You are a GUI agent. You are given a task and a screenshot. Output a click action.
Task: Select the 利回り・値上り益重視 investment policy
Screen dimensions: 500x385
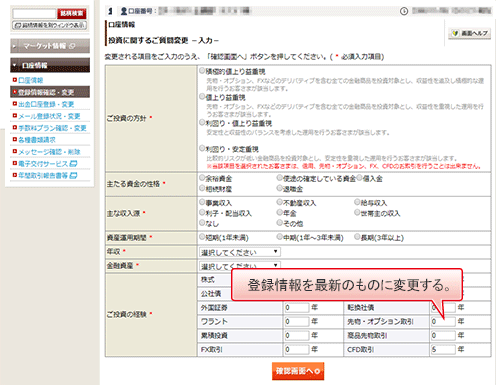coord(202,122)
